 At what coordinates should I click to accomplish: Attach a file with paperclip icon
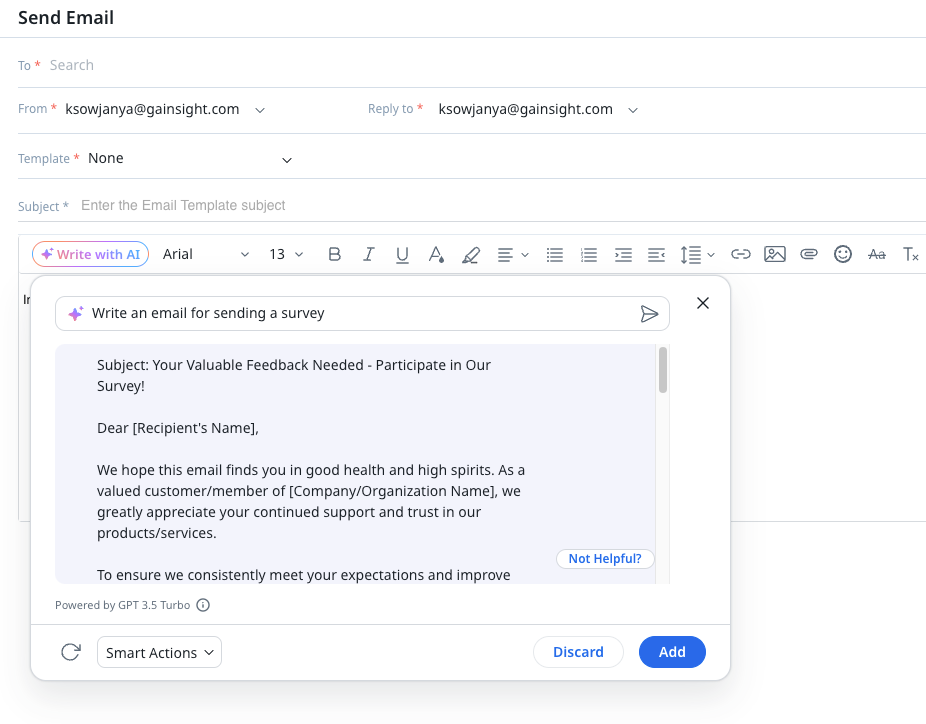coord(808,254)
